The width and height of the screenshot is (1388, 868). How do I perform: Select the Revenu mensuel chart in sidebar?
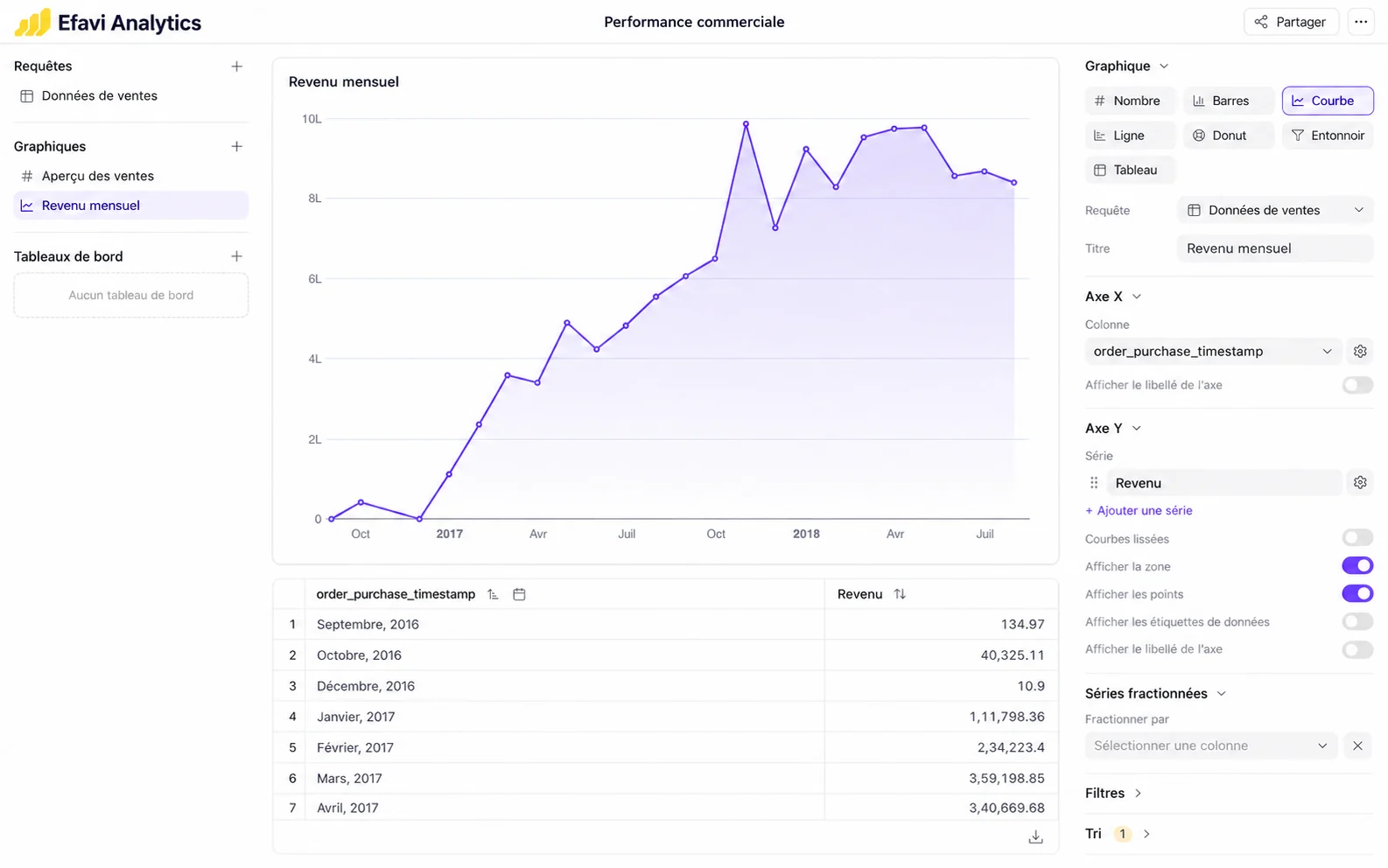[x=131, y=206]
